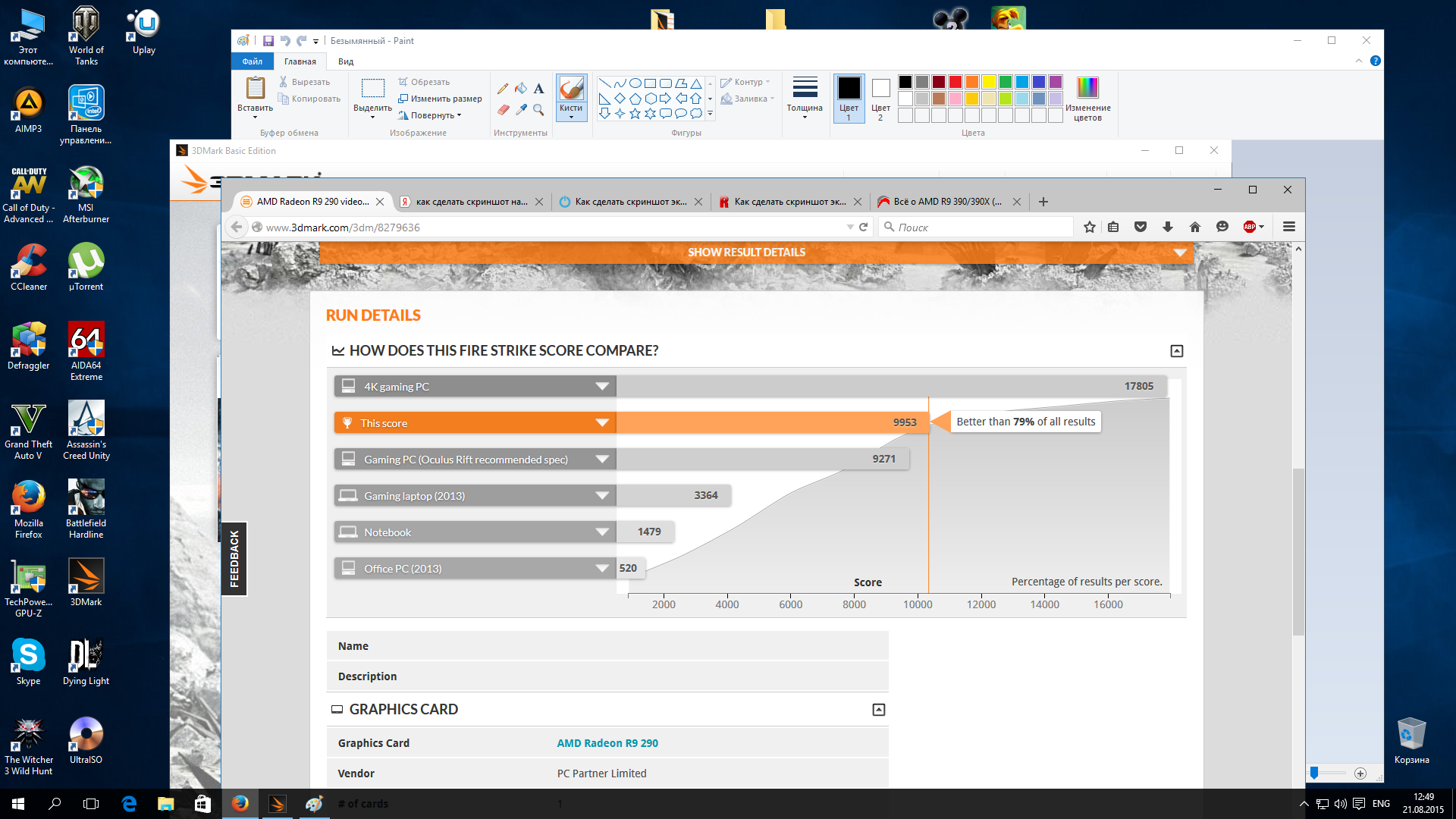
Task: Open the AMD Radeon R9 290 link
Action: point(607,743)
